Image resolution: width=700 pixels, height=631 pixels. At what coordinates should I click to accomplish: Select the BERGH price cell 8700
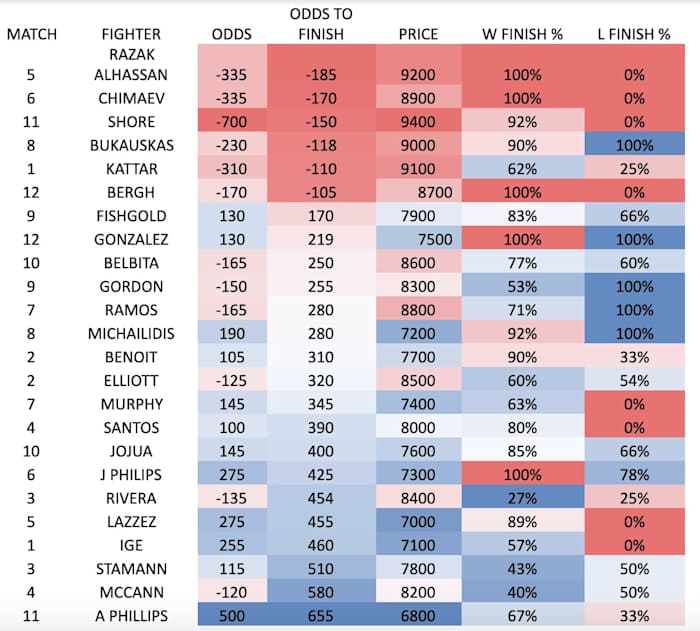418,192
